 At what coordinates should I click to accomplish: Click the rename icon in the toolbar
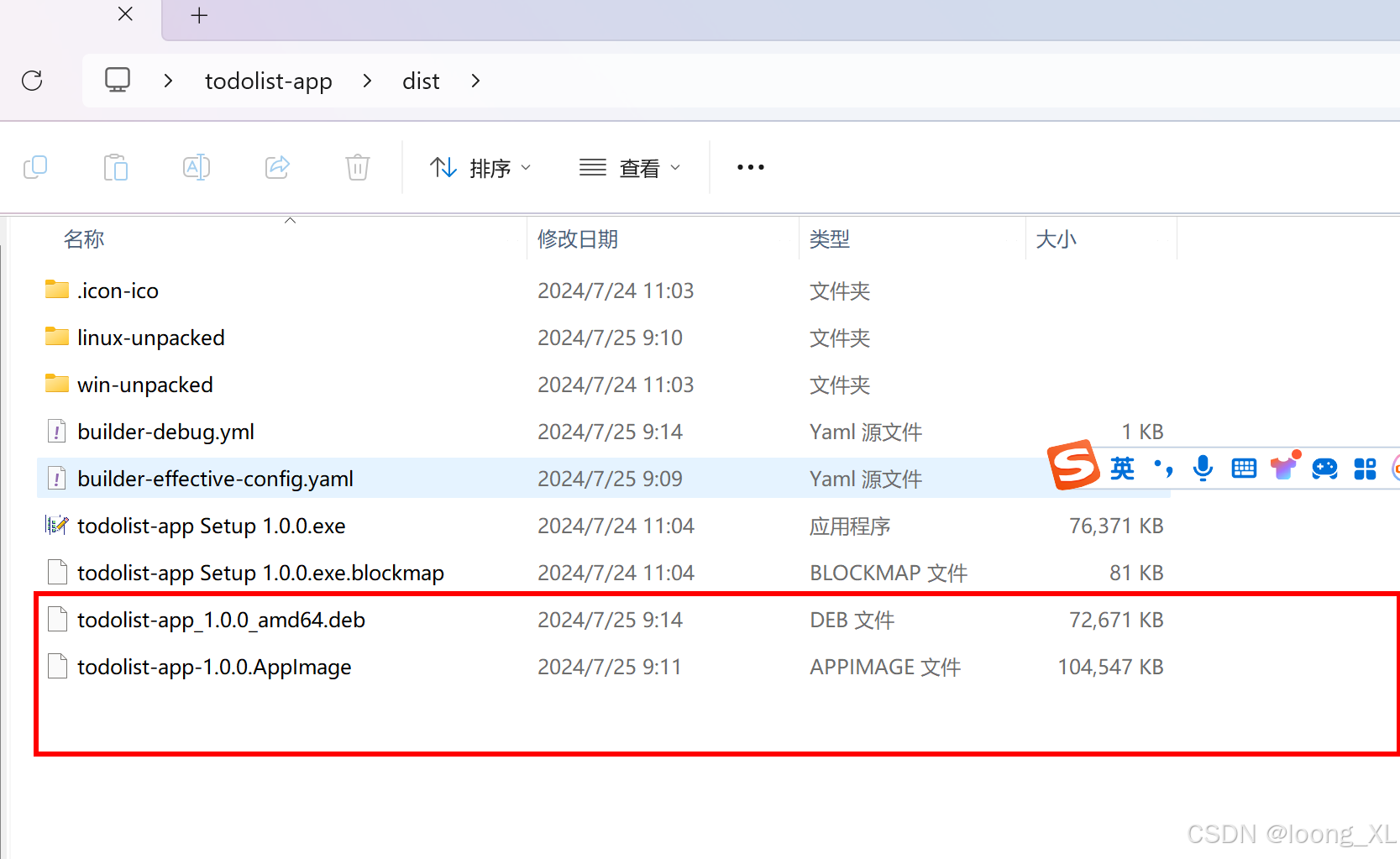pos(196,167)
